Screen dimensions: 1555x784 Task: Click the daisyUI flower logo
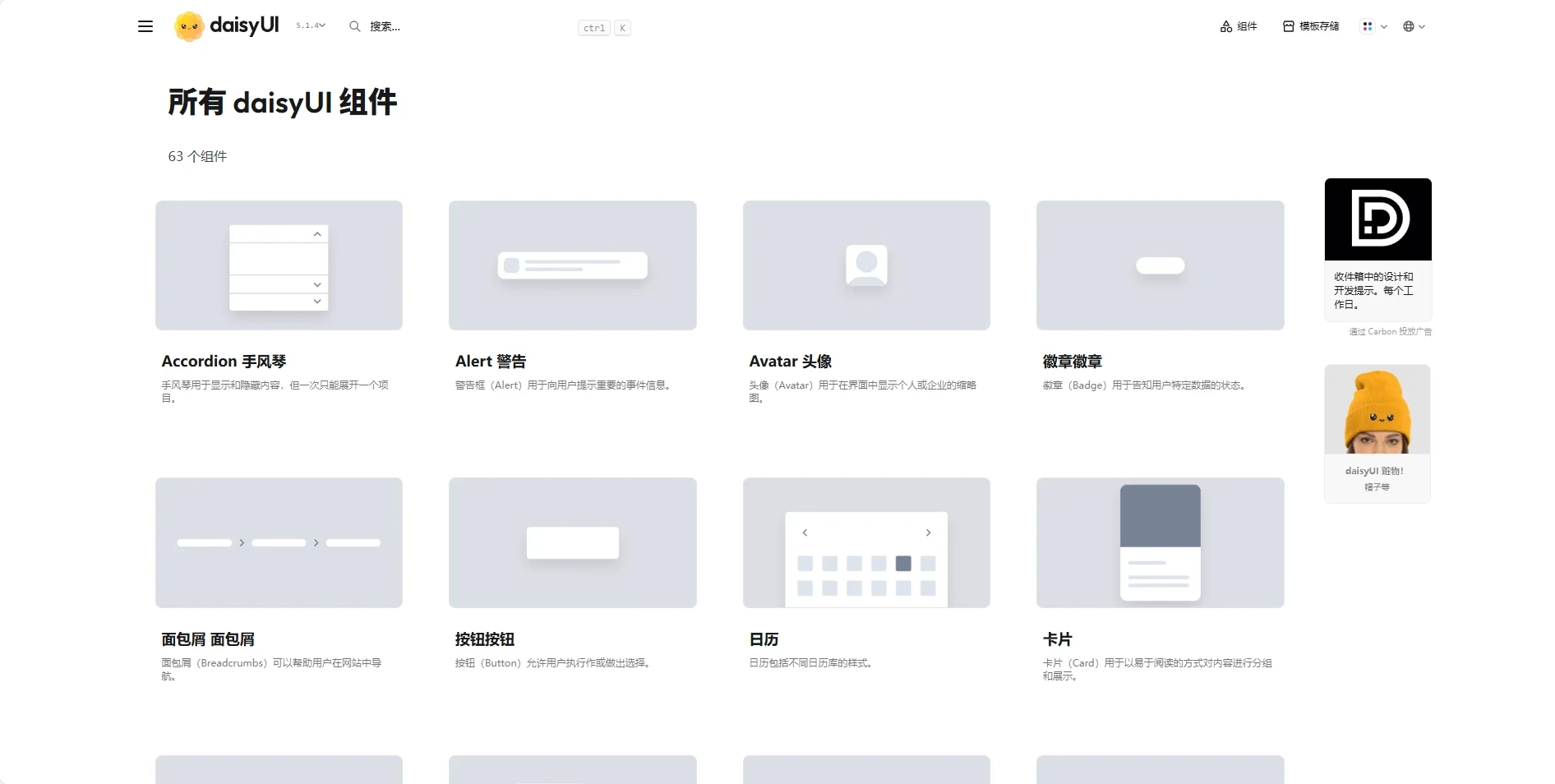(190, 25)
